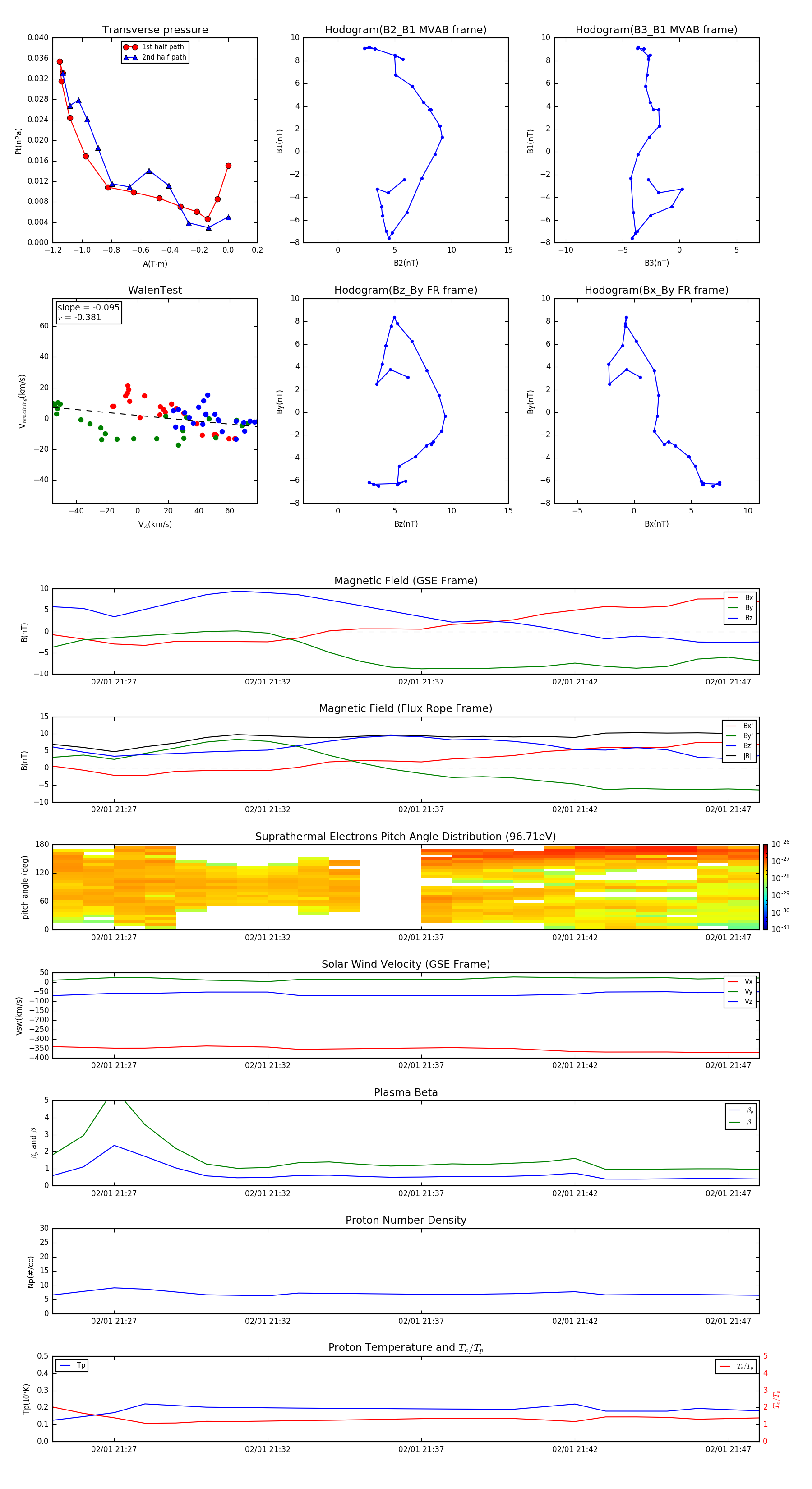Click the "Hodogram(B2_B1 MVAB frame)" title
The image size is (812, 1489).
[406, 30]
